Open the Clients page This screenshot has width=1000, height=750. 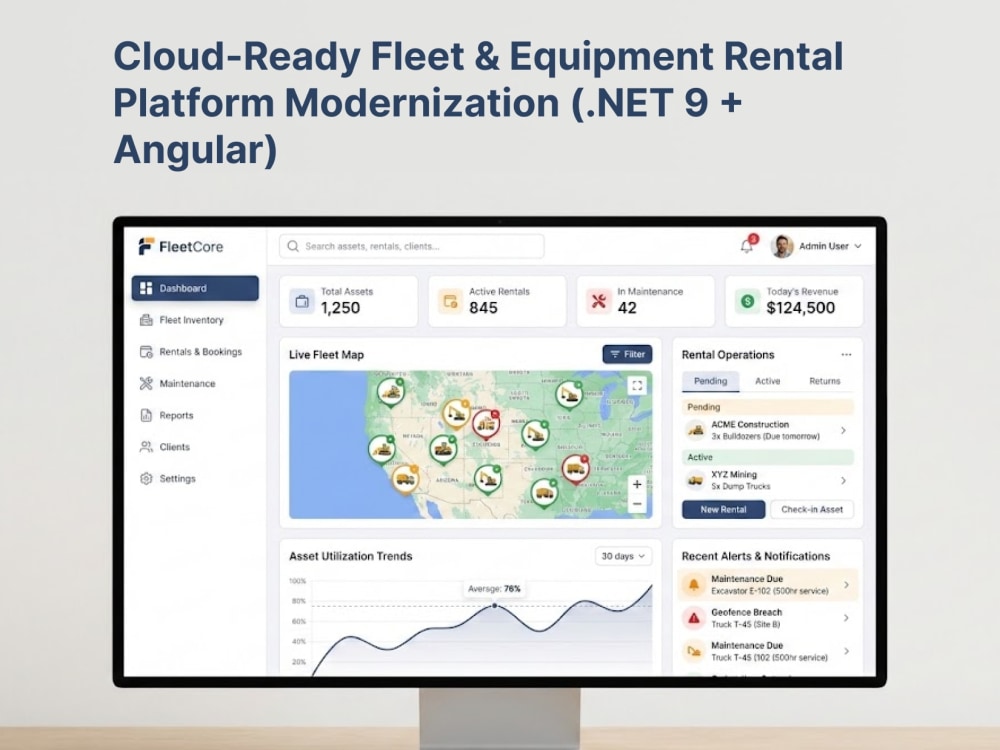tap(195, 447)
